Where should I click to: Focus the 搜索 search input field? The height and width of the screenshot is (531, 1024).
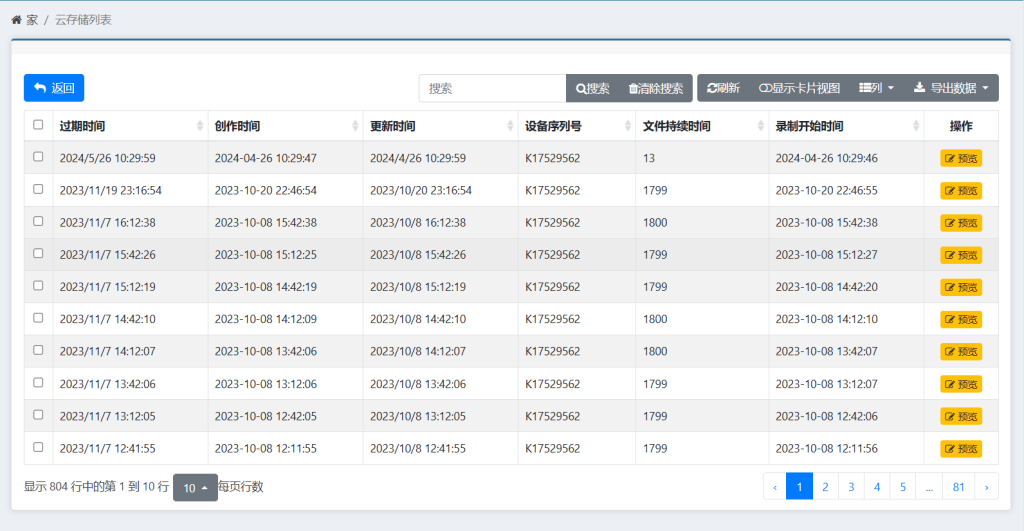coord(492,88)
